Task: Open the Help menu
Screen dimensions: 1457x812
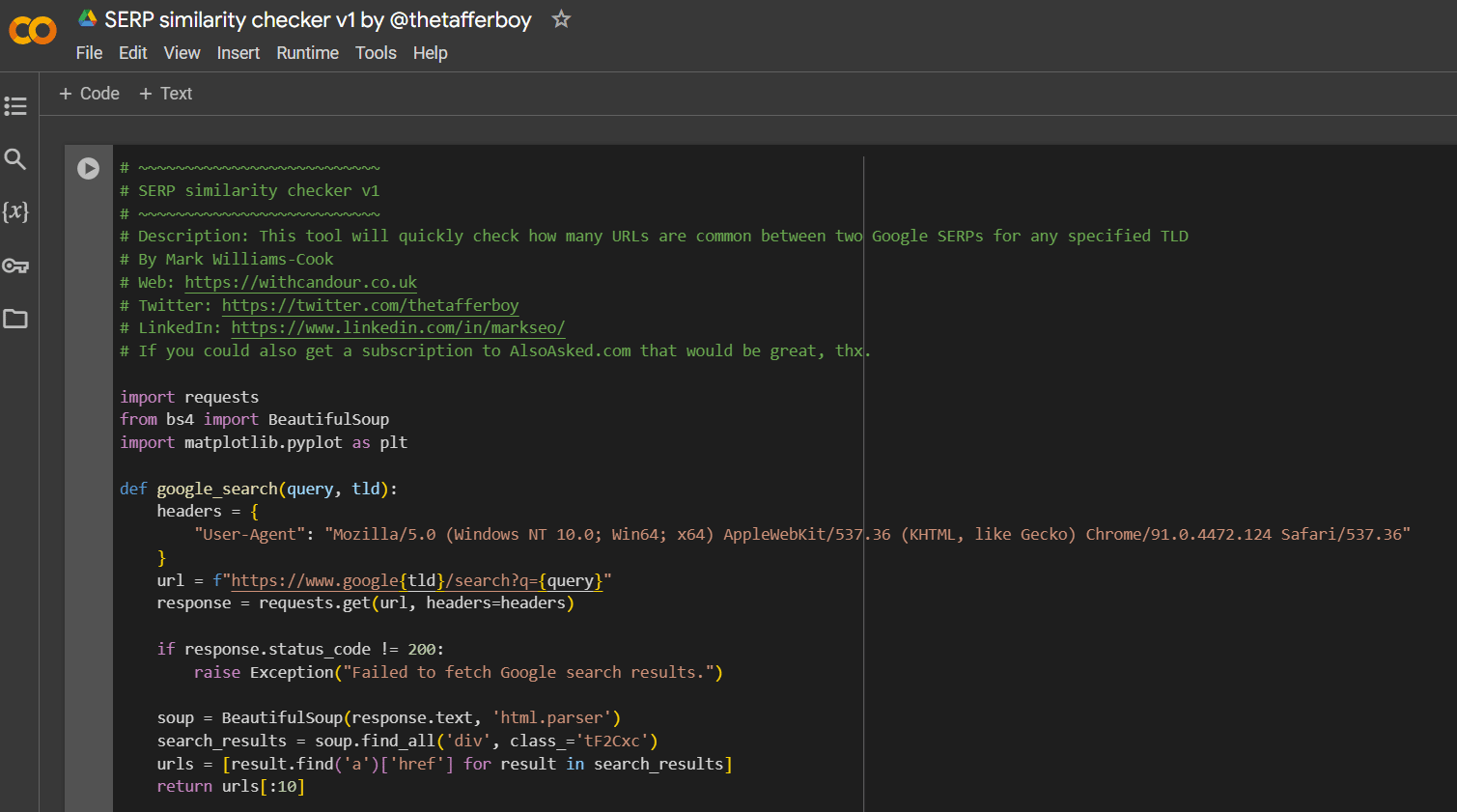Action: (x=430, y=53)
